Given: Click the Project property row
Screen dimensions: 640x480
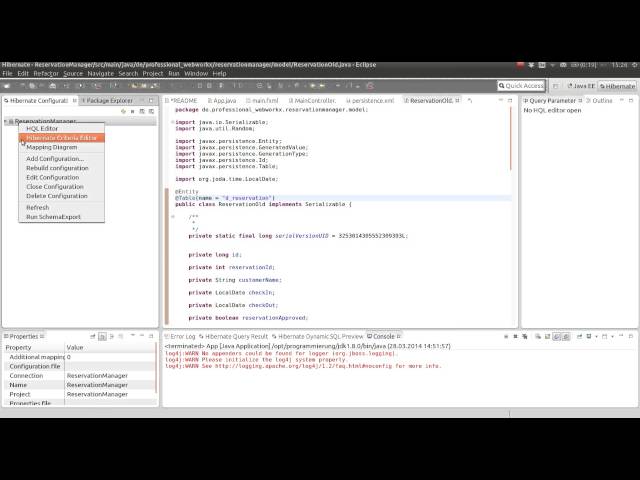Looking at the screenshot, I should (x=80, y=394).
